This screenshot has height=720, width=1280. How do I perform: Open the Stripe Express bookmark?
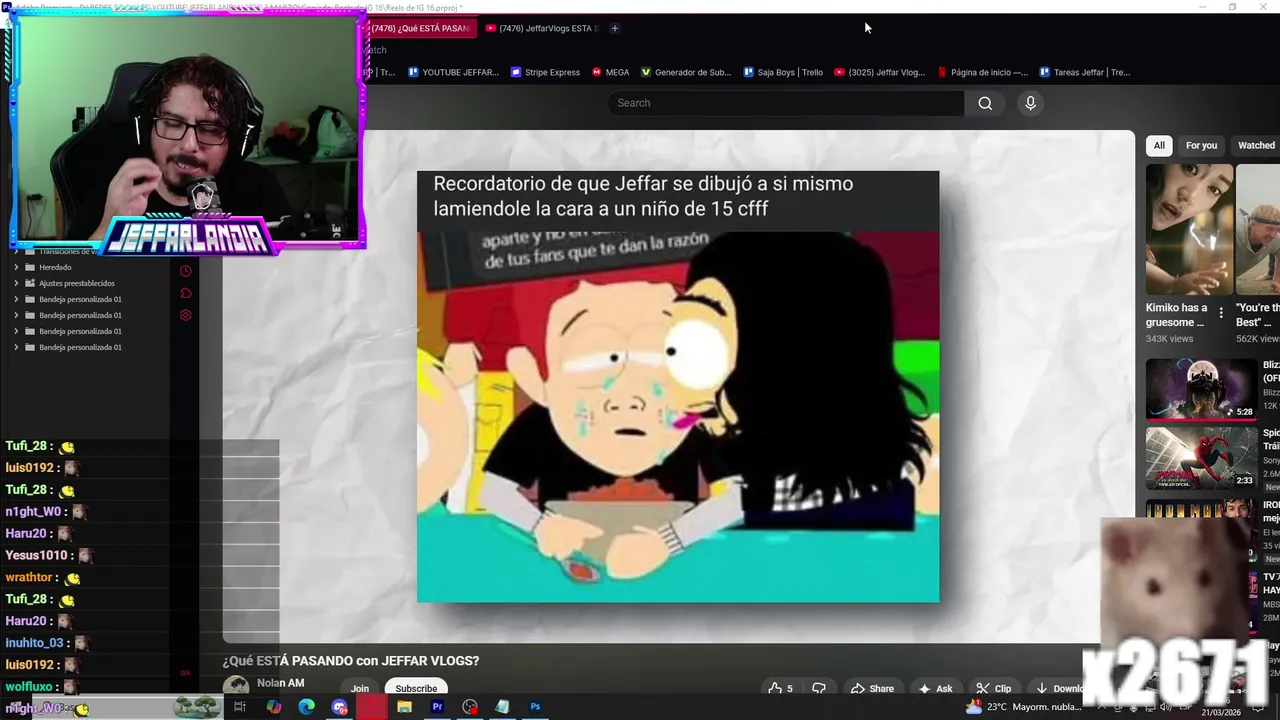click(545, 72)
